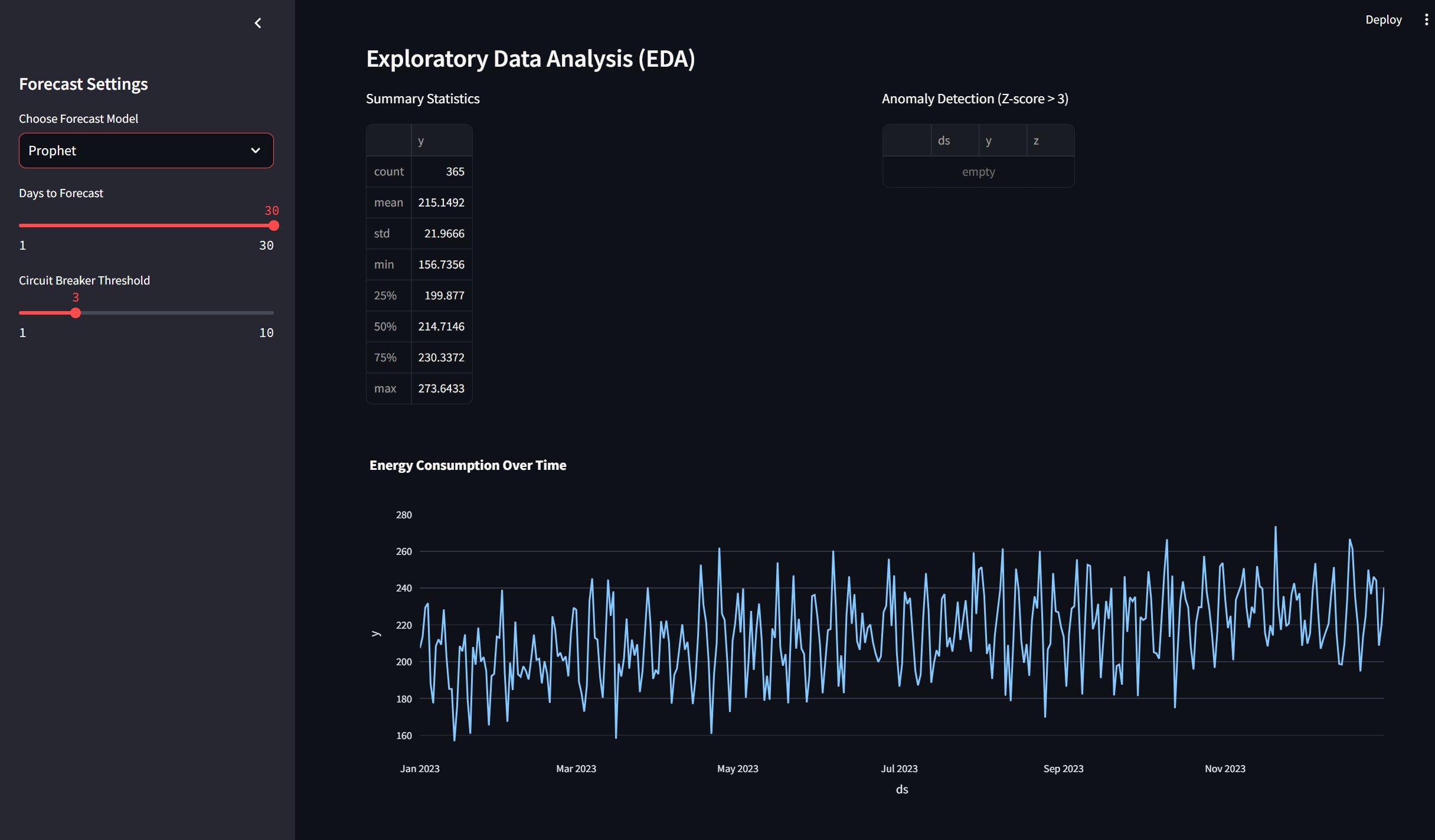Screen dimensions: 1435x840
Task: Click the y column header in anomaly table
Action: click(x=1002, y=140)
